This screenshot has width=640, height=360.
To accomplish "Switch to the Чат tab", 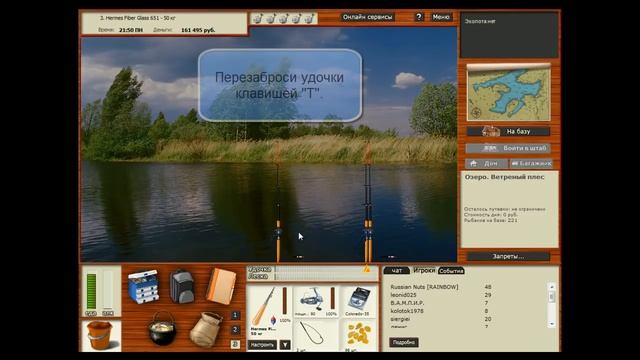I will (x=396, y=271).
